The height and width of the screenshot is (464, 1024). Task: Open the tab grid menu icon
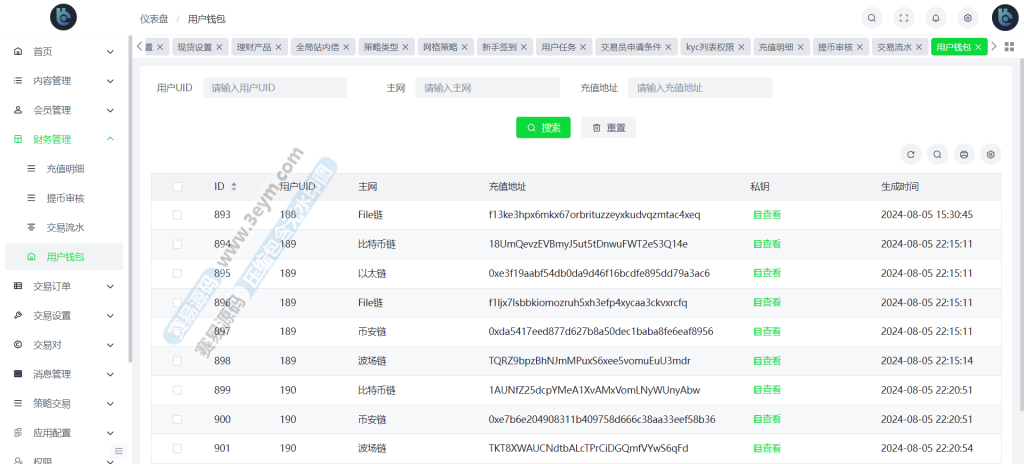point(1009,47)
